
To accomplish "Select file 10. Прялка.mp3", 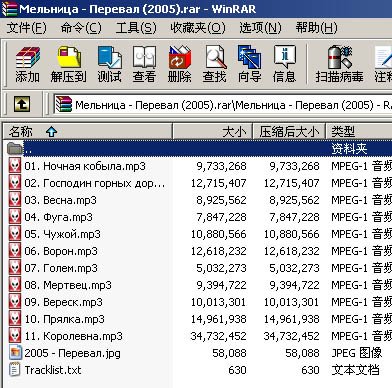I will 64,319.
